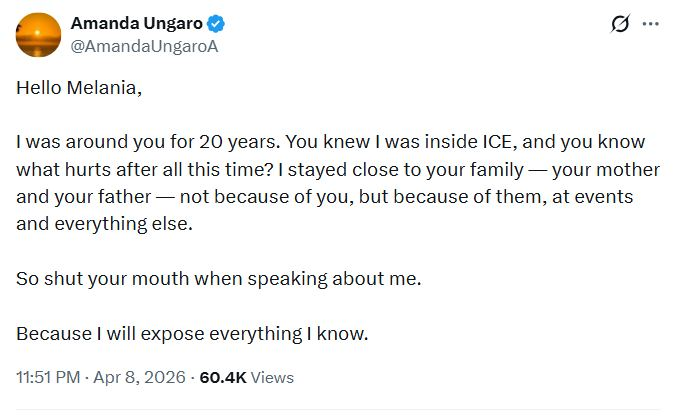674x416 pixels.
Task: Open Amanda Ungaro's profile picture
Action: point(36,35)
